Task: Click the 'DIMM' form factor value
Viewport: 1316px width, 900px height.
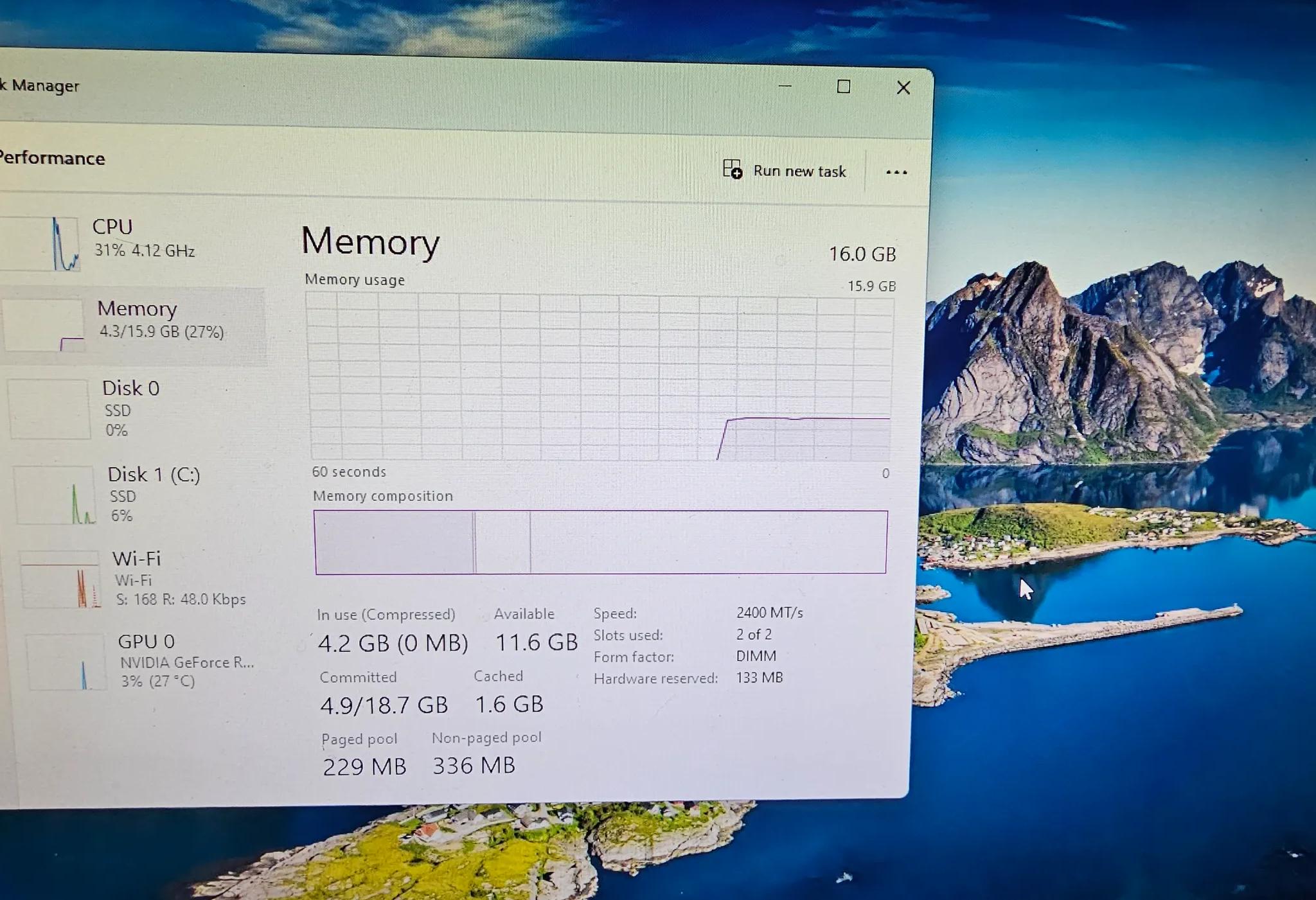Action: coord(756,656)
